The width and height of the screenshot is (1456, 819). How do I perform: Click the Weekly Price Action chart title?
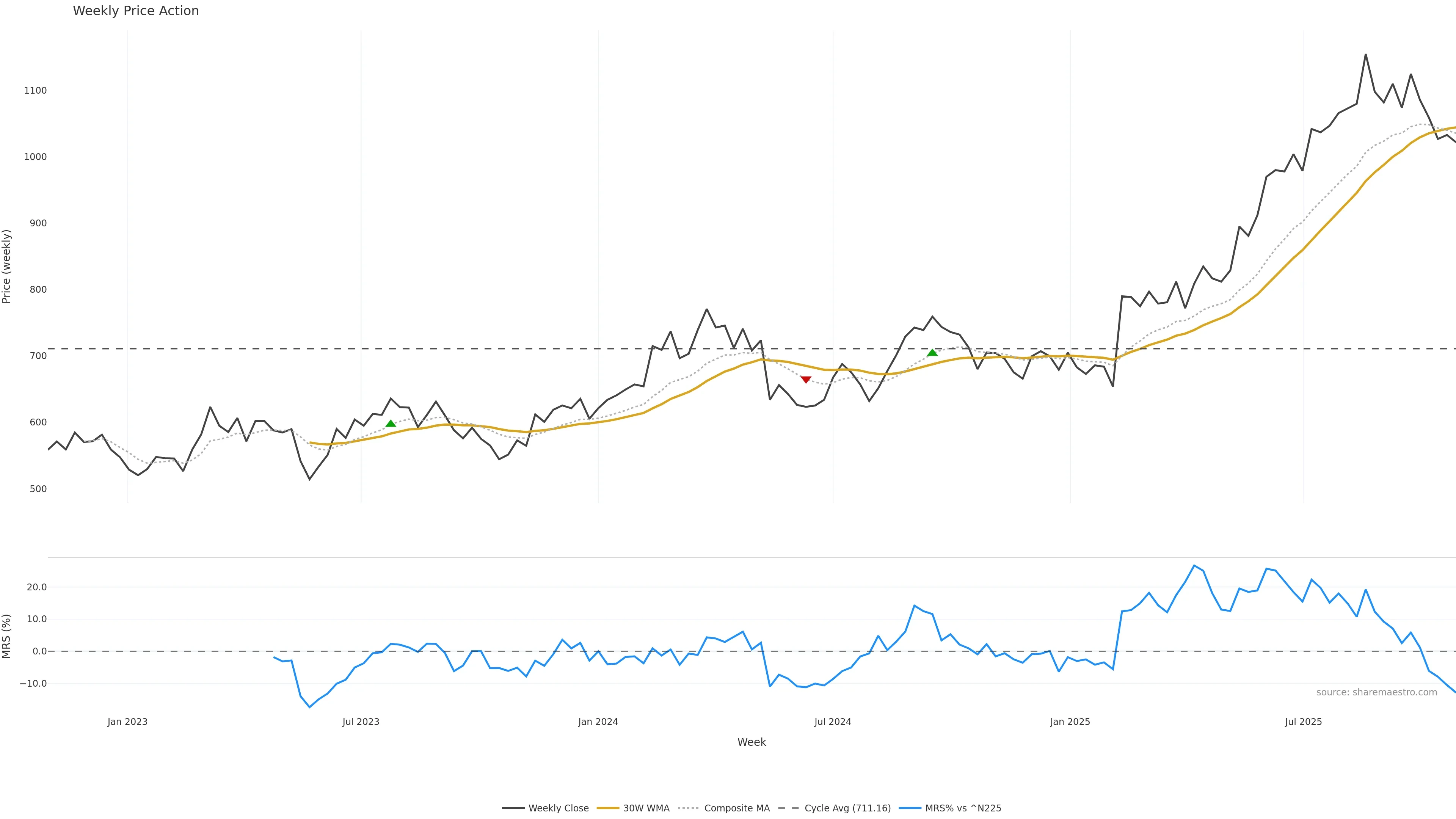click(x=136, y=11)
